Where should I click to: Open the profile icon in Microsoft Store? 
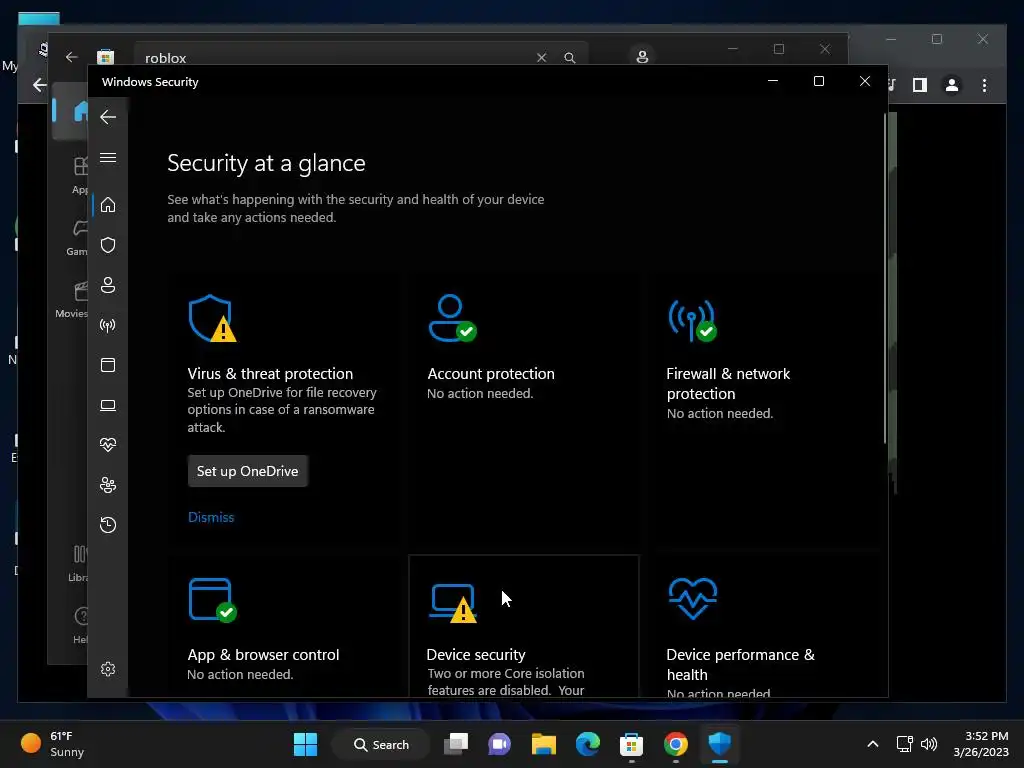642,57
